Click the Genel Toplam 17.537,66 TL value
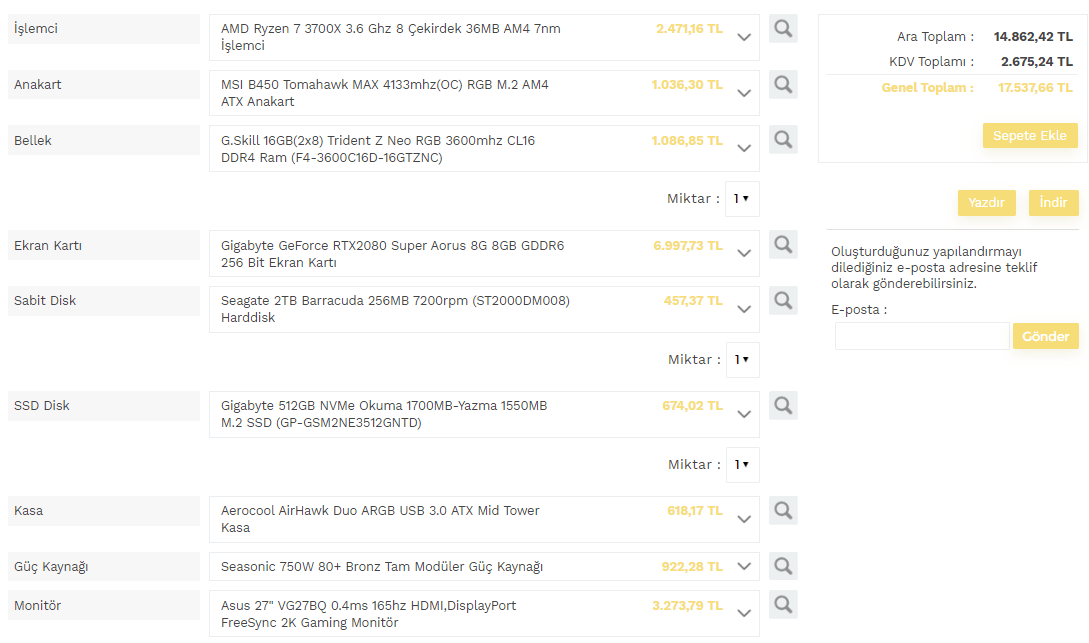Screen dimensions: 1089x643 [x=1035, y=87]
